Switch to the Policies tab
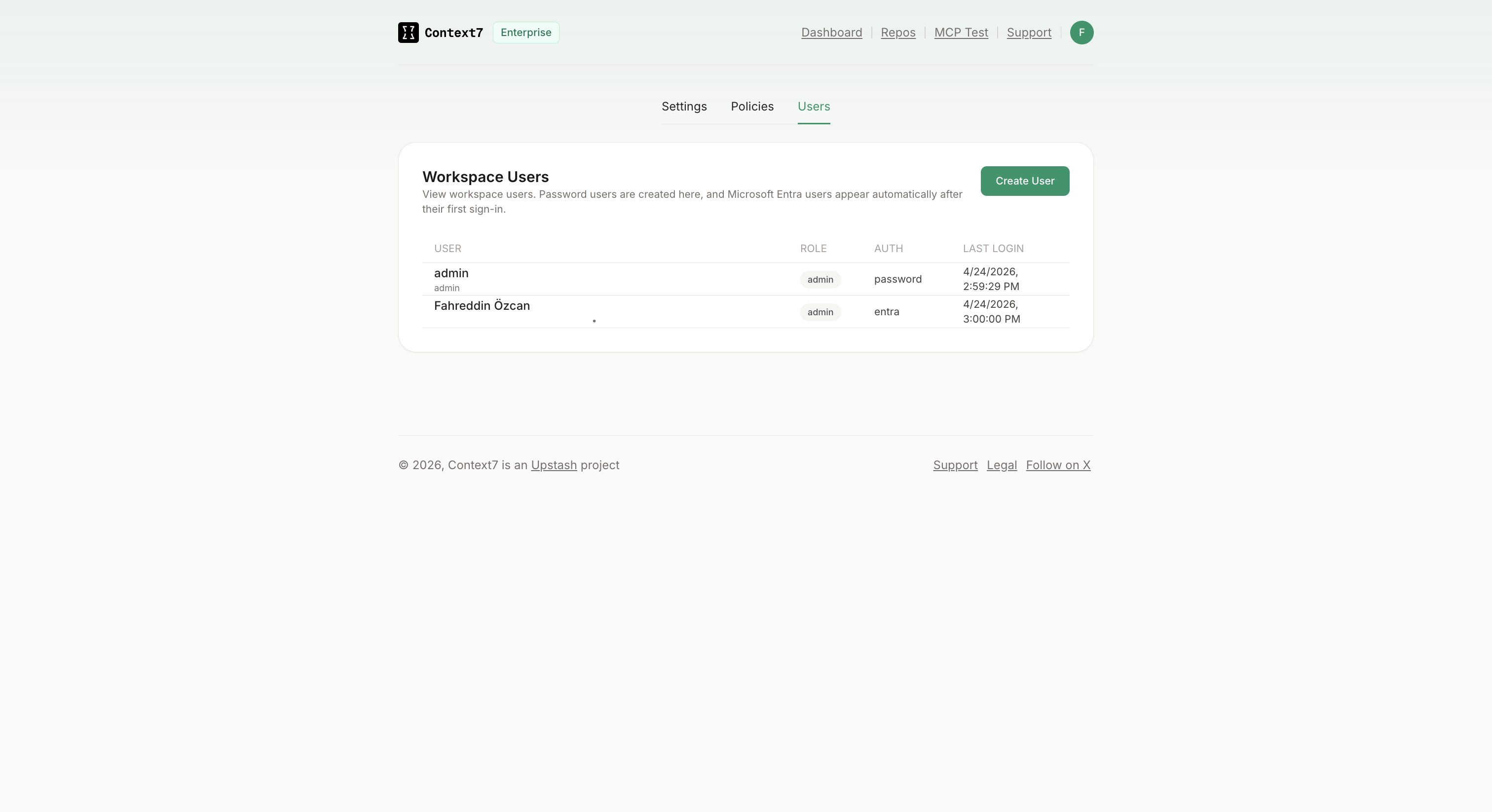 coord(752,107)
